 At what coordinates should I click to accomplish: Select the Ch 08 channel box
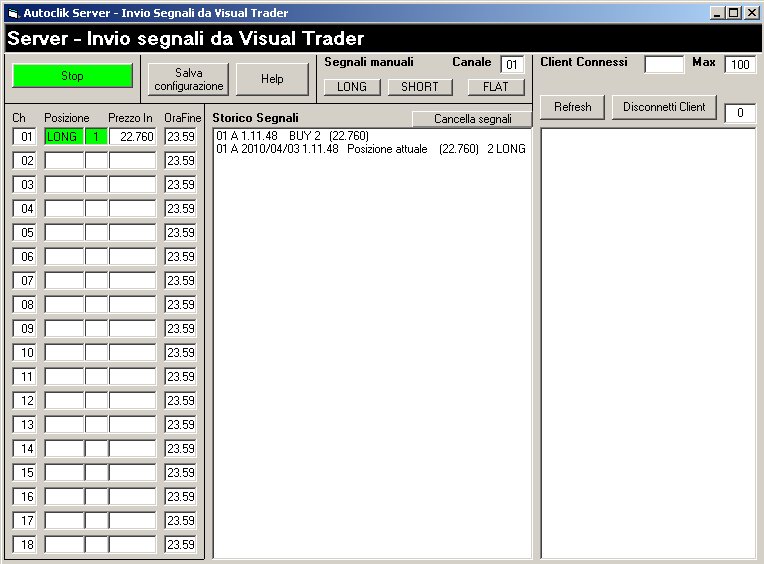click(24, 304)
